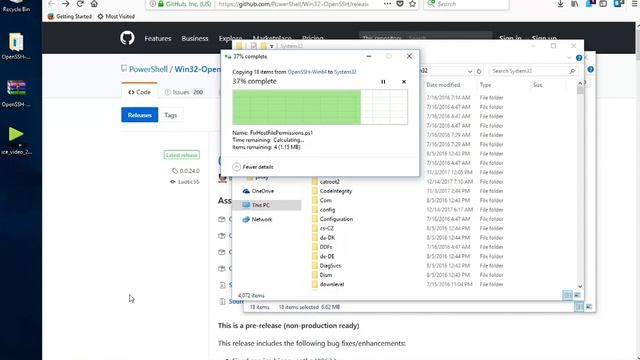This screenshot has width=640, height=360.
Task: Click the System32 scrollbar up arrow
Action: click(x=580, y=83)
